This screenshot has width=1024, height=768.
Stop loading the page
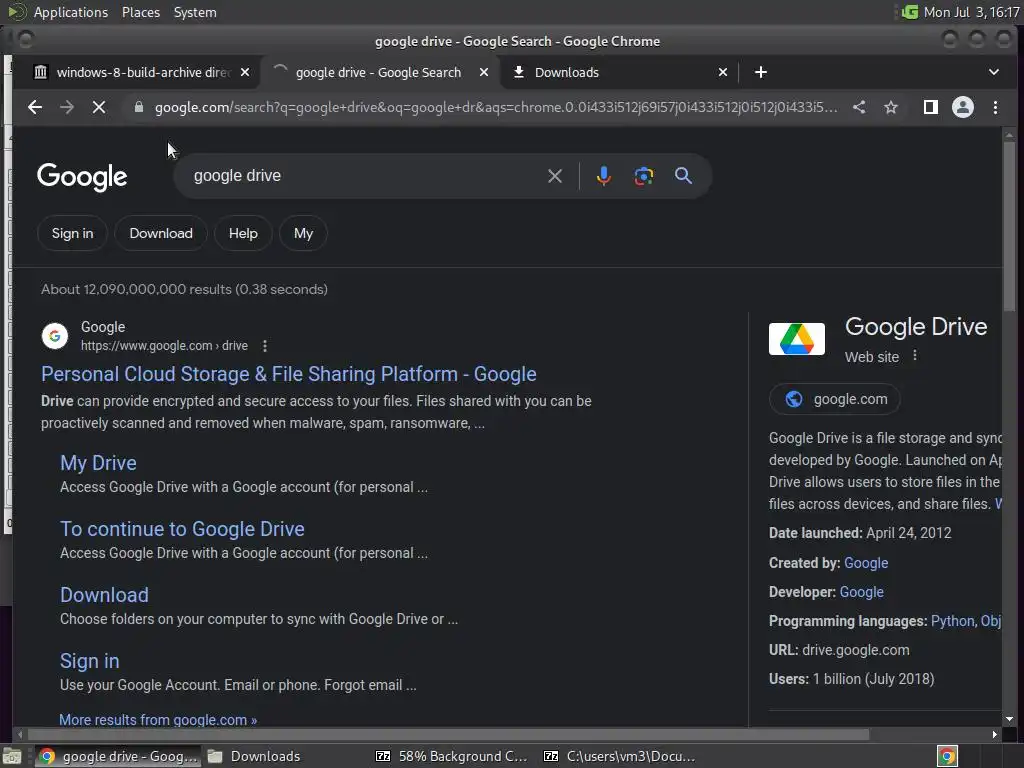(99, 107)
